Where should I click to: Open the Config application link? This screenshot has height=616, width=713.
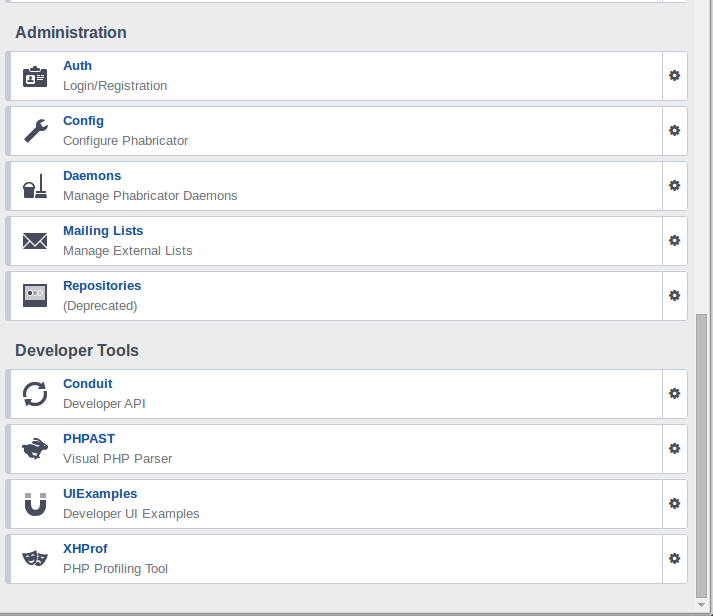point(83,121)
